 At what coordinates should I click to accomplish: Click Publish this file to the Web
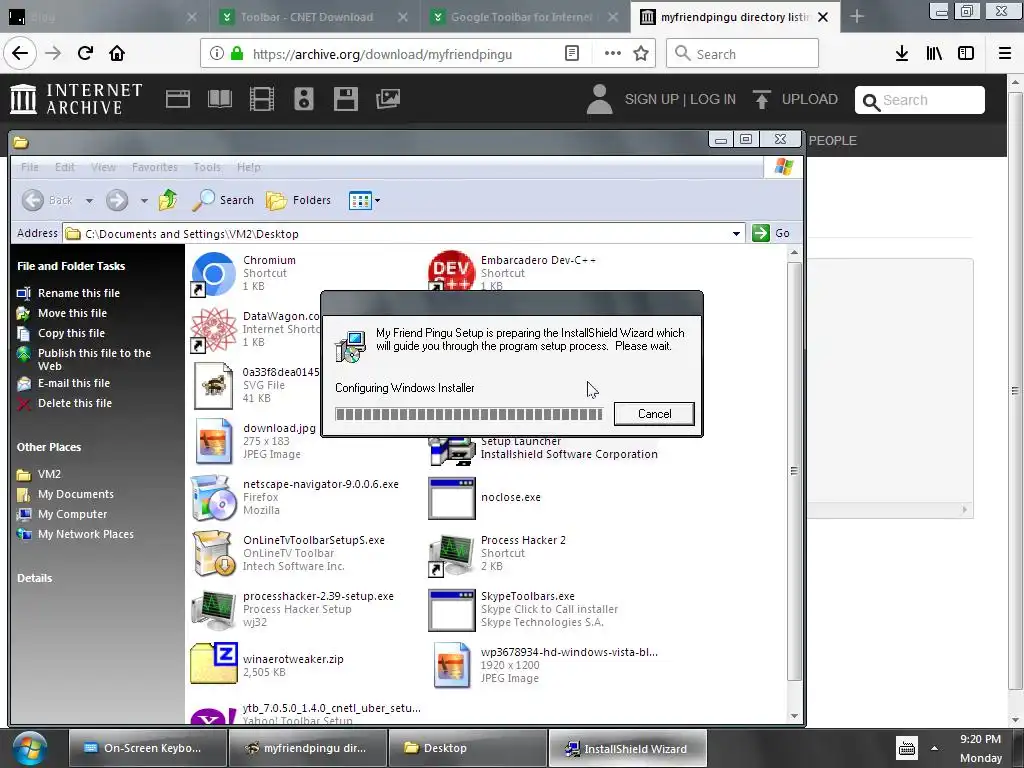point(94,359)
